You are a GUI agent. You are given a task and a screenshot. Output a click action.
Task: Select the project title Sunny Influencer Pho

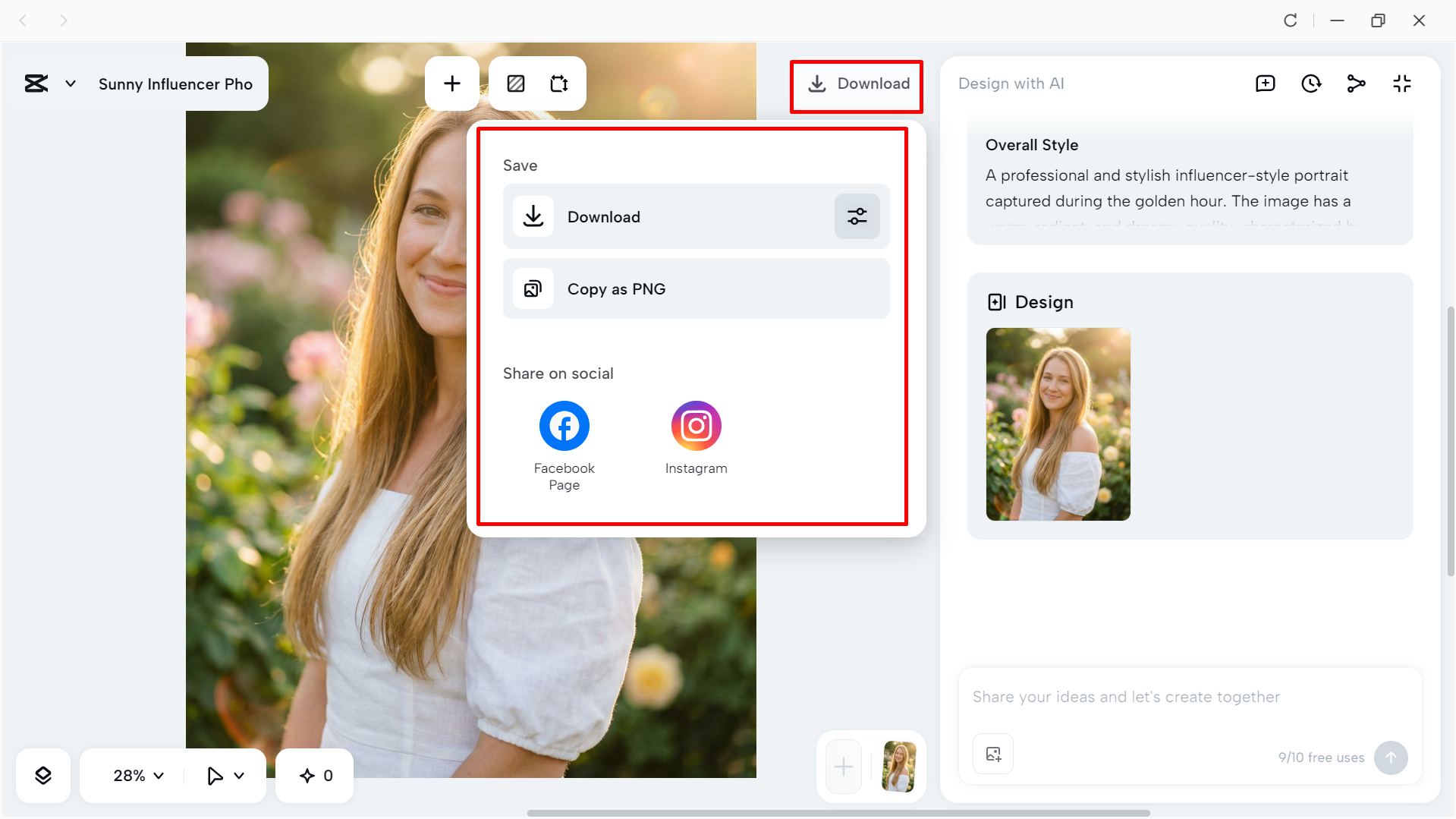(175, 84)
